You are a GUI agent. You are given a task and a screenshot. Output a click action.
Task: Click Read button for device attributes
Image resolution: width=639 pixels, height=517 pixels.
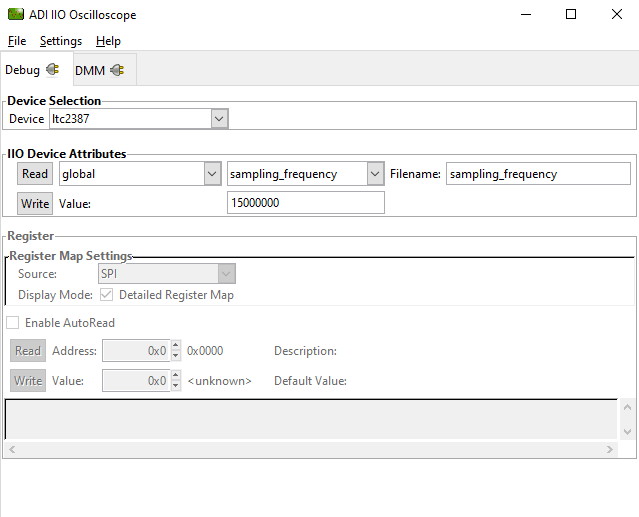click(35, 174)
